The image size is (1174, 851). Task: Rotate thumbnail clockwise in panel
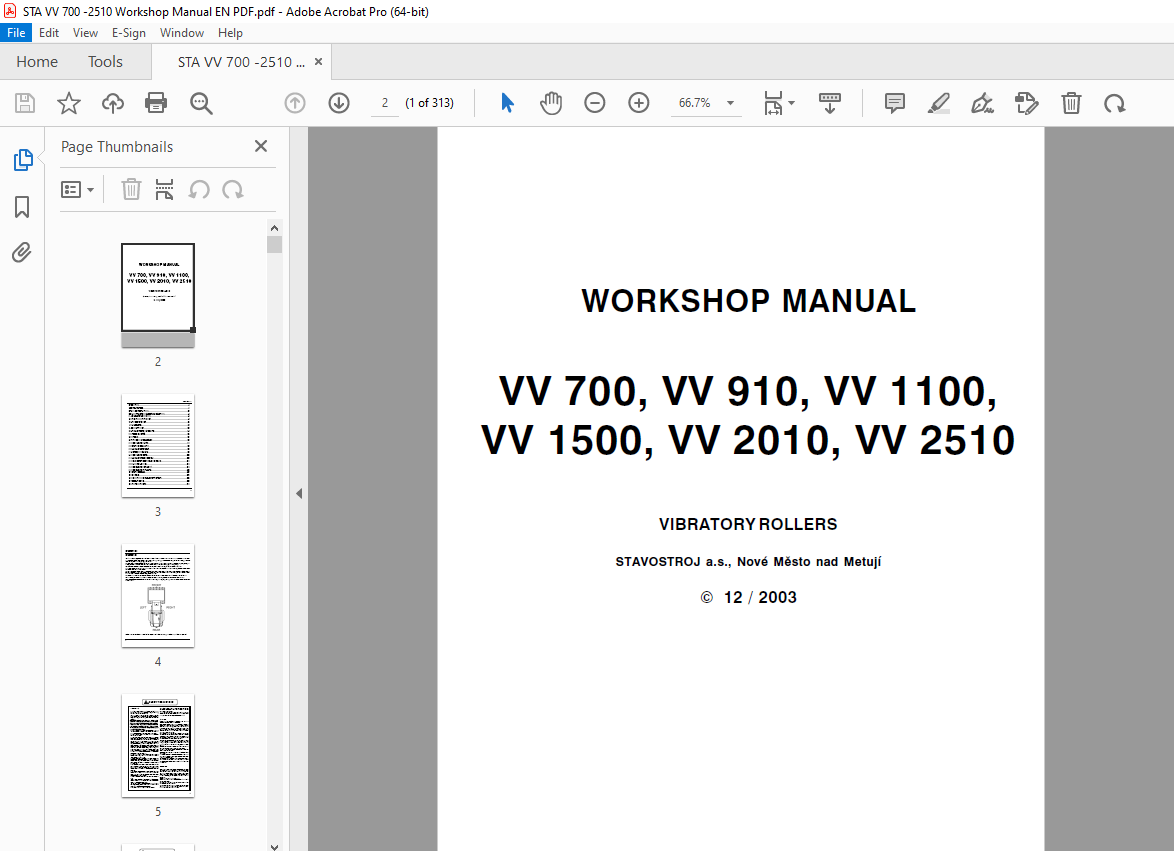coord(233,189)
